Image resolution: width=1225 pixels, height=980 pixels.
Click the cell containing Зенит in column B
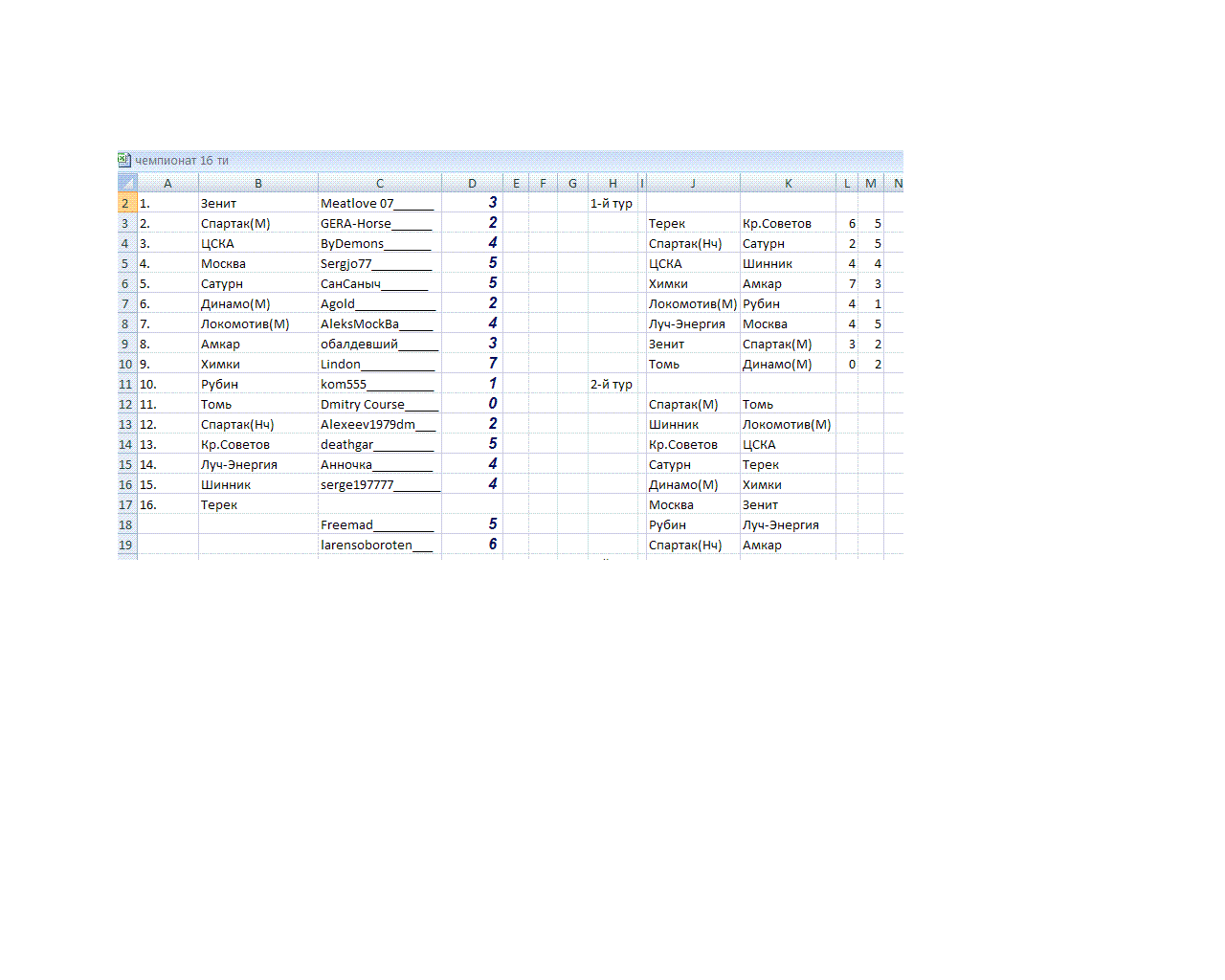[219, 203]
